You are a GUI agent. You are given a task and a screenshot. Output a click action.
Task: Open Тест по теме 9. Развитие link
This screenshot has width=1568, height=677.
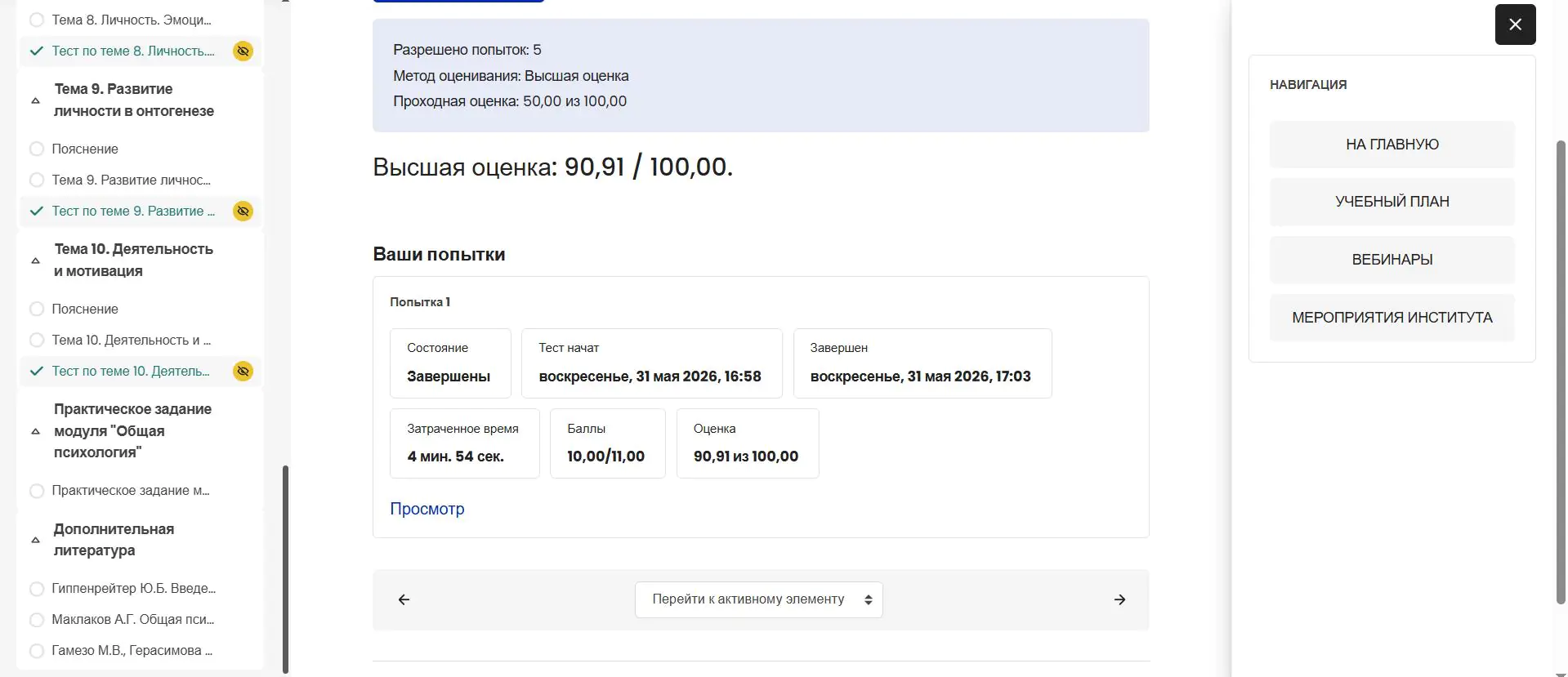click(x=133, y=211)
